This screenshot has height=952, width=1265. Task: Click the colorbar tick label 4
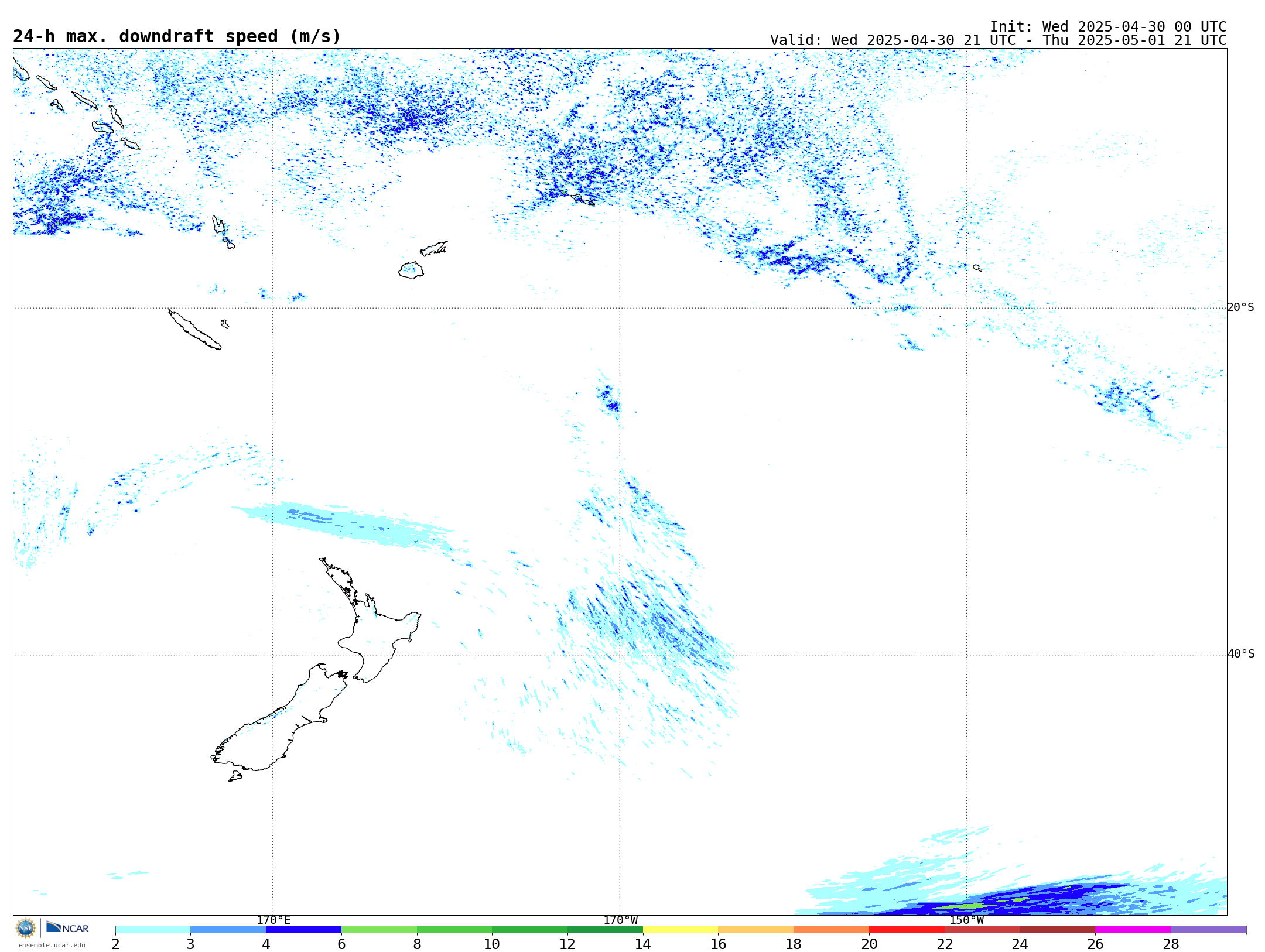click(266, 944)
